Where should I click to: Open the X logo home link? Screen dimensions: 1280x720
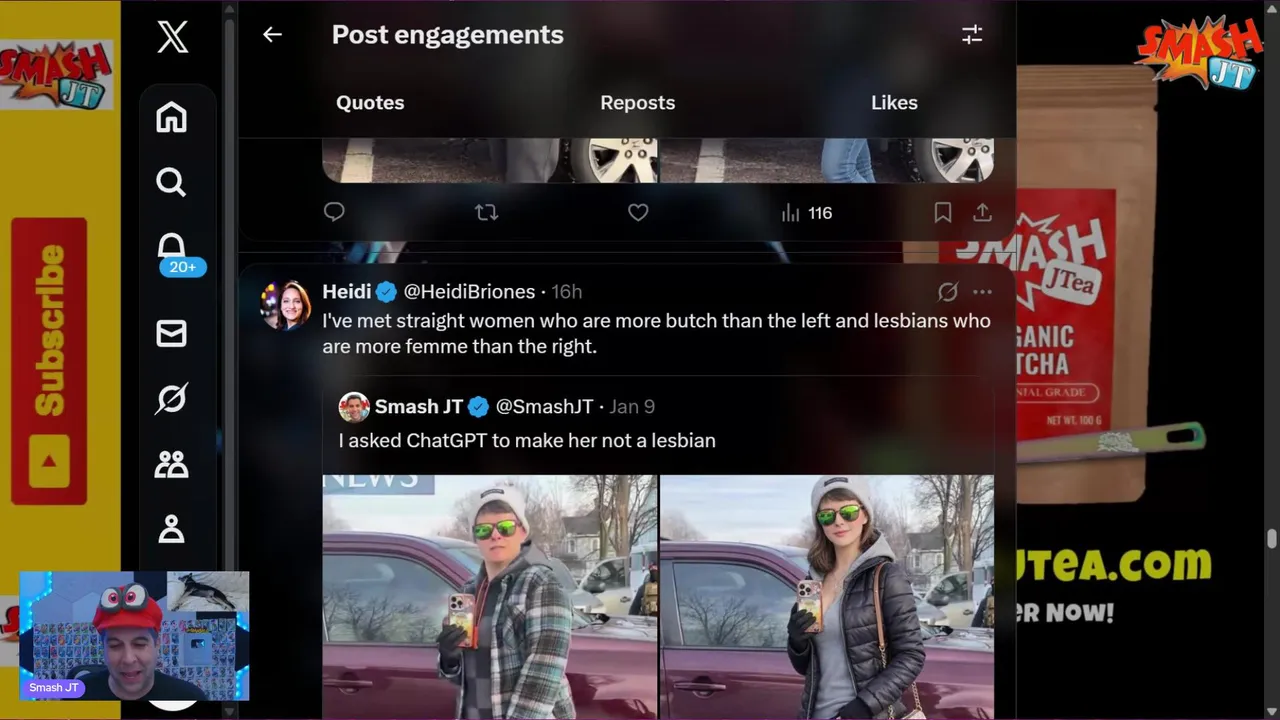(x=172, y=38)
